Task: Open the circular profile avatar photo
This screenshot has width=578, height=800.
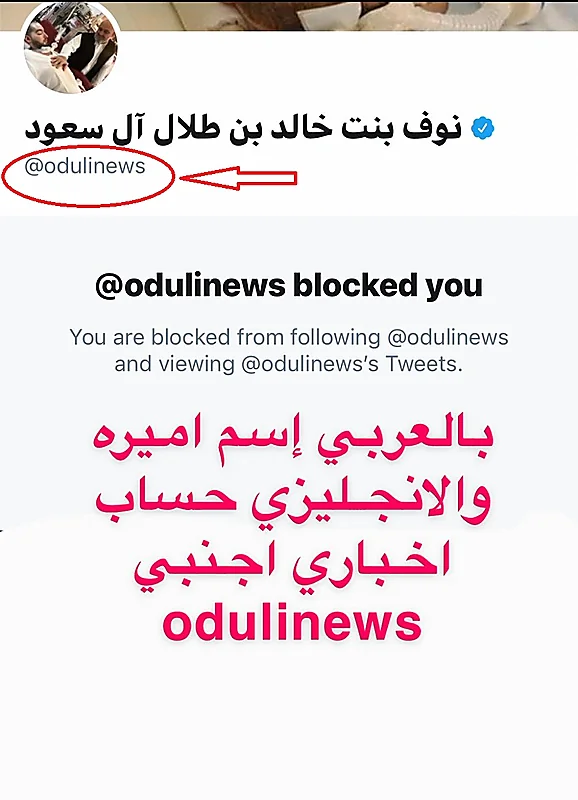Action: (x=71, y=50)
